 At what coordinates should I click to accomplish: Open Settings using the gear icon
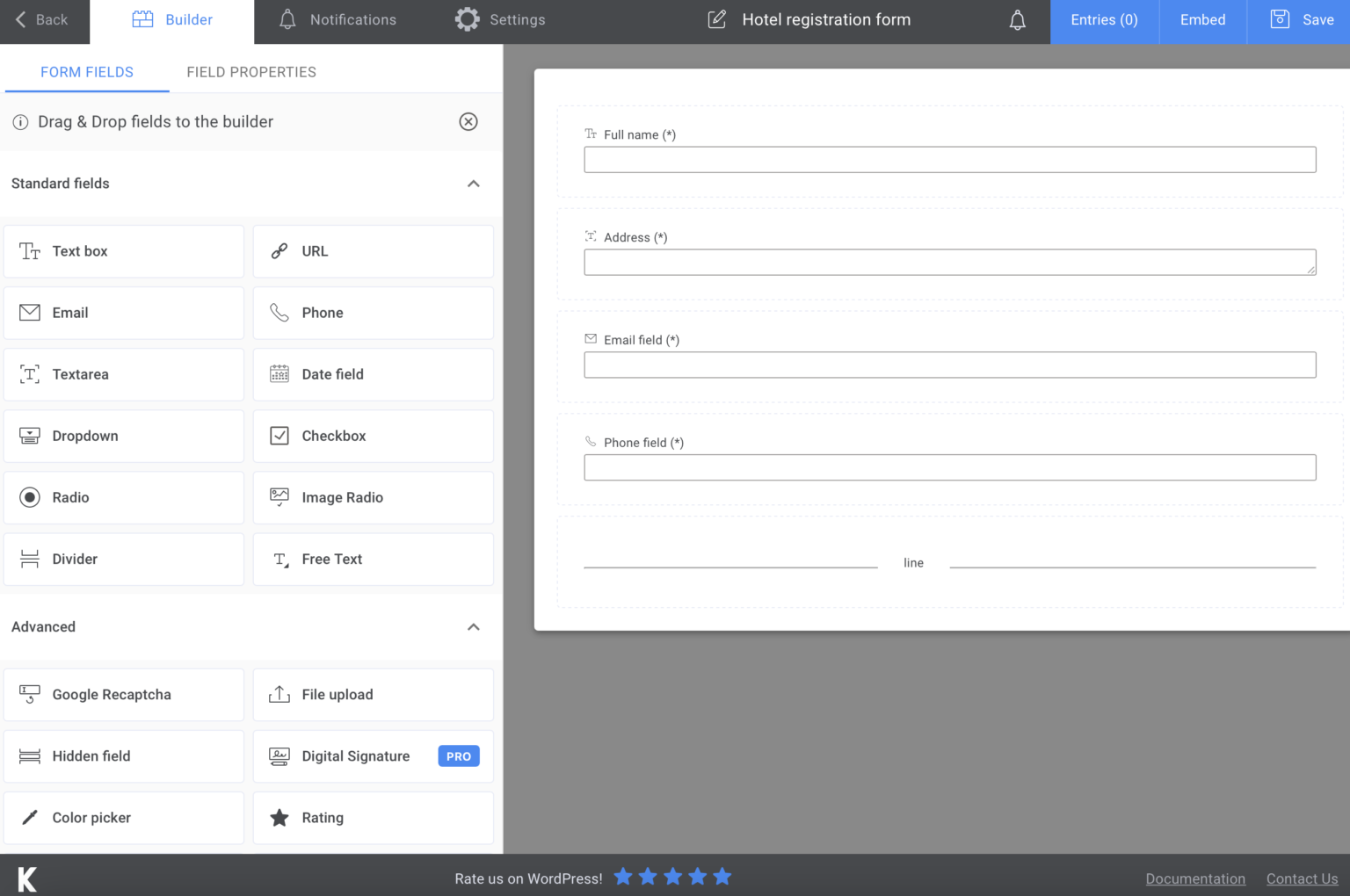point(467,19)
